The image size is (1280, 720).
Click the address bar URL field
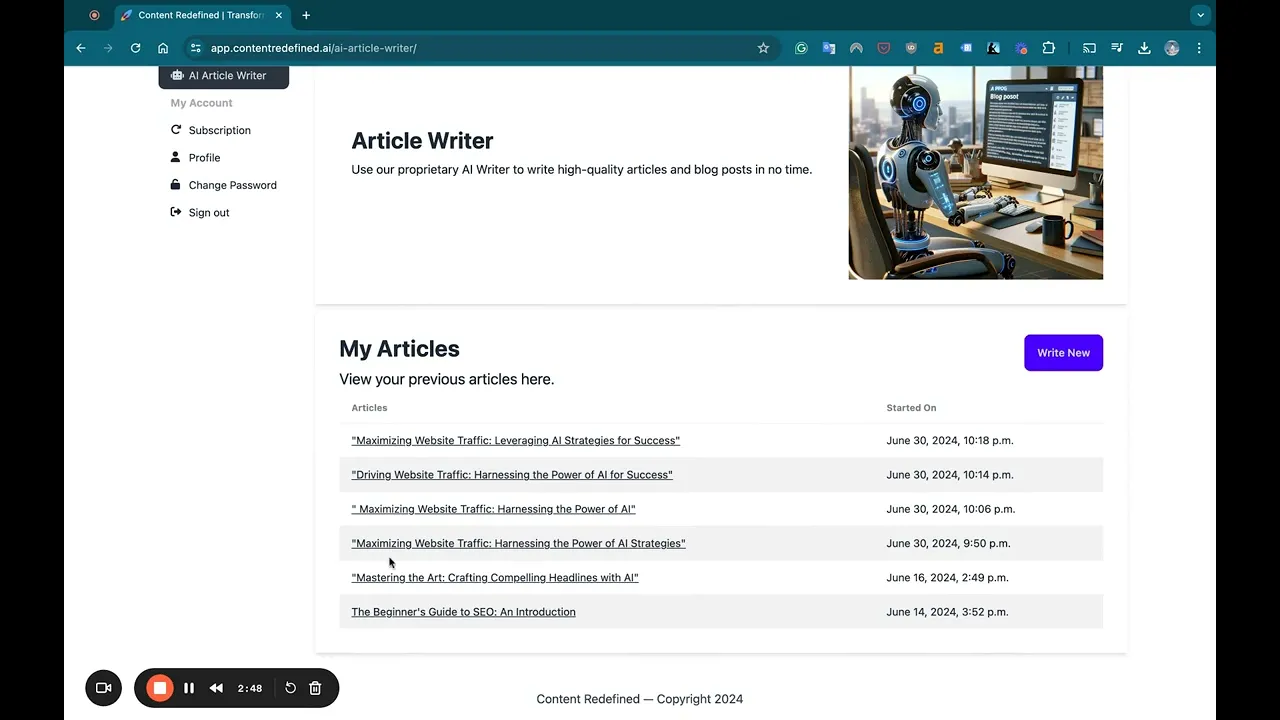click(x=480, y=48)
